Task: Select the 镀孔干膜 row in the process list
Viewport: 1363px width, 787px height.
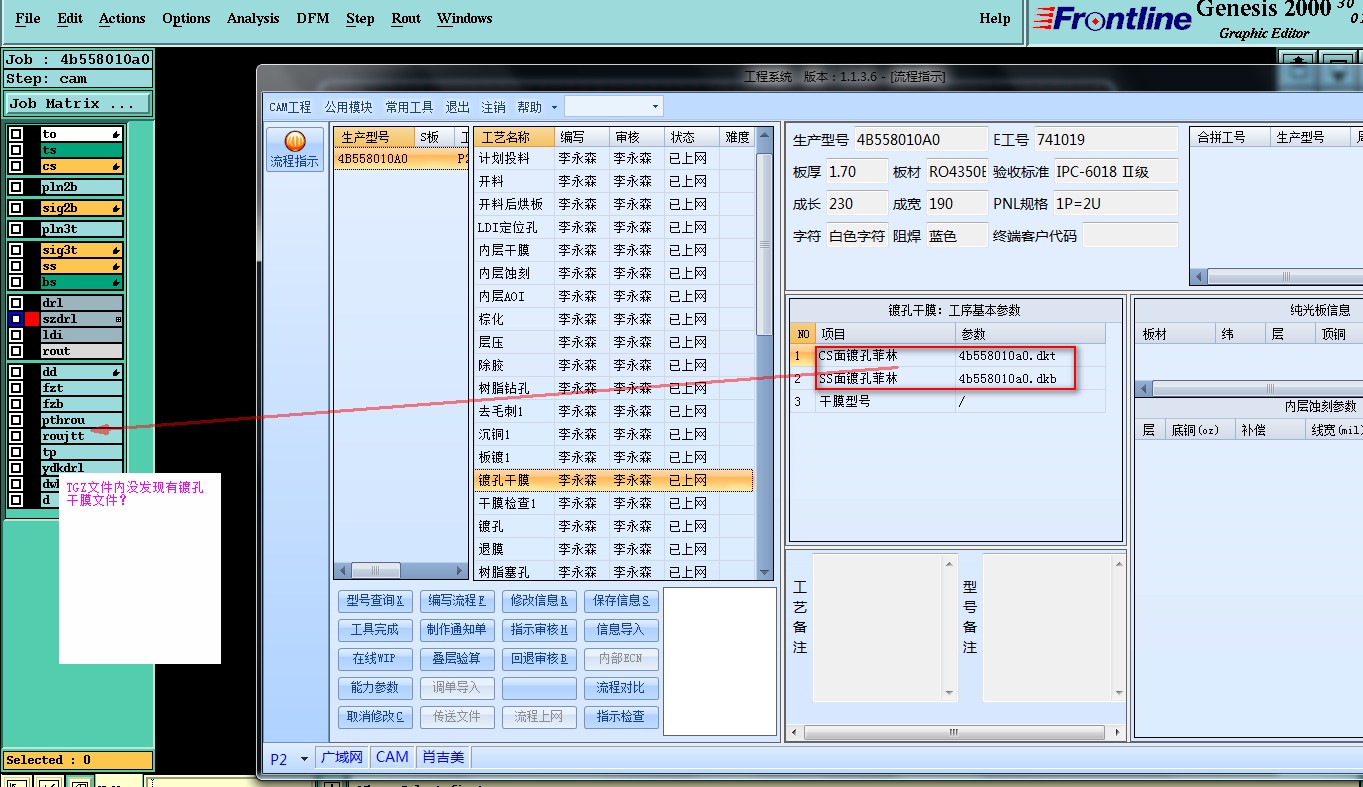Action: (x=614, y=480)
